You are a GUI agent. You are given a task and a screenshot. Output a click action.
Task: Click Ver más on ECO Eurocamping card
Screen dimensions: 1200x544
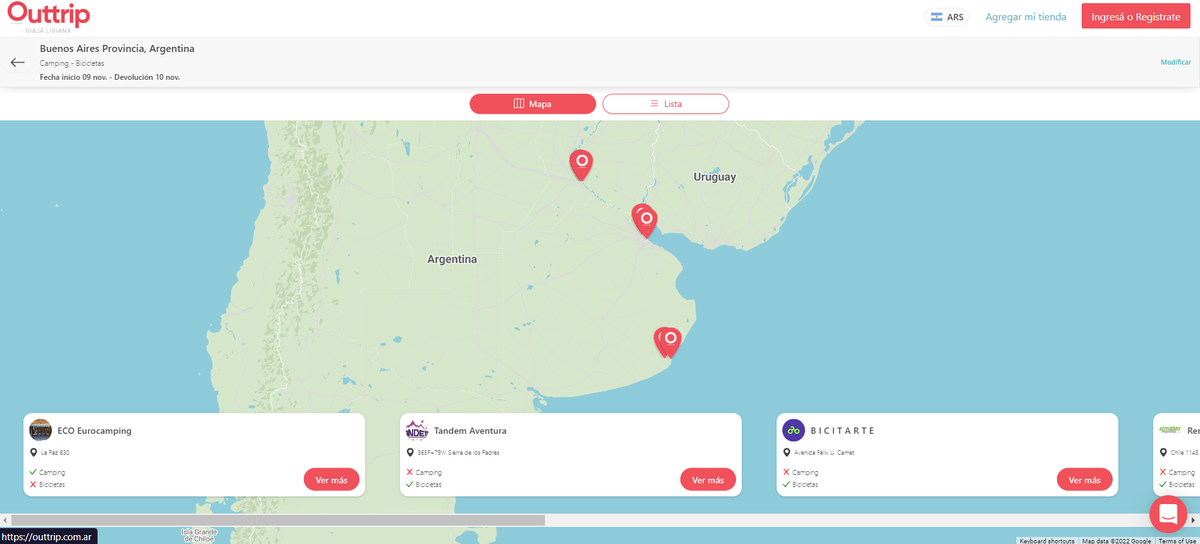[331, 480]
